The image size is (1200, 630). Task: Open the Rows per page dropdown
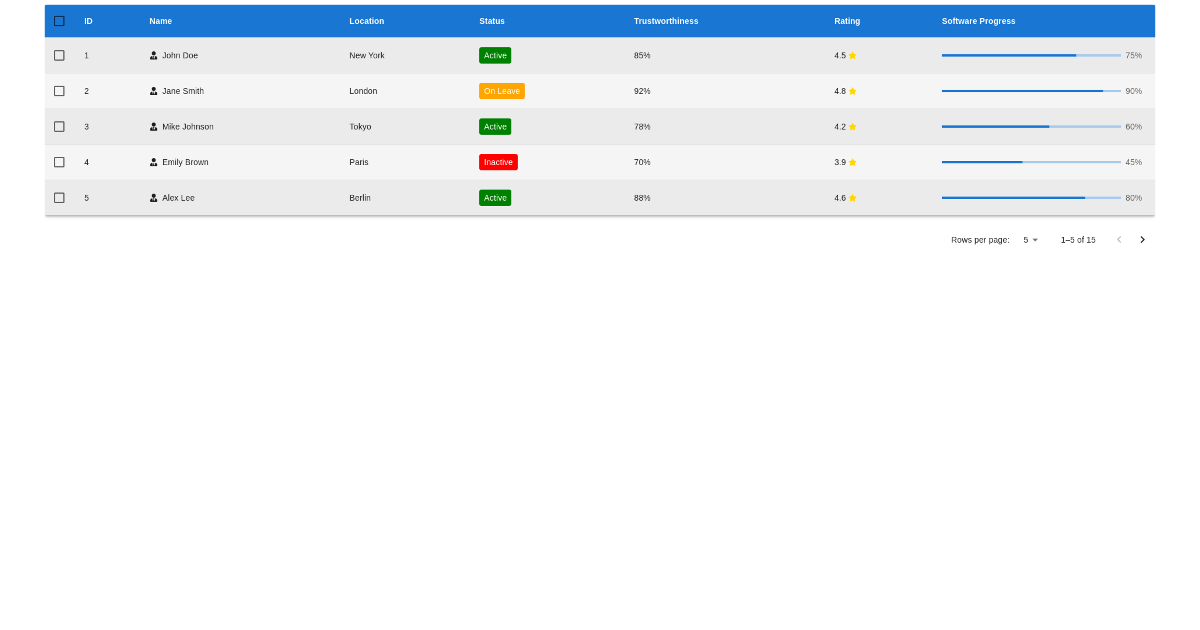(1028, 239)
